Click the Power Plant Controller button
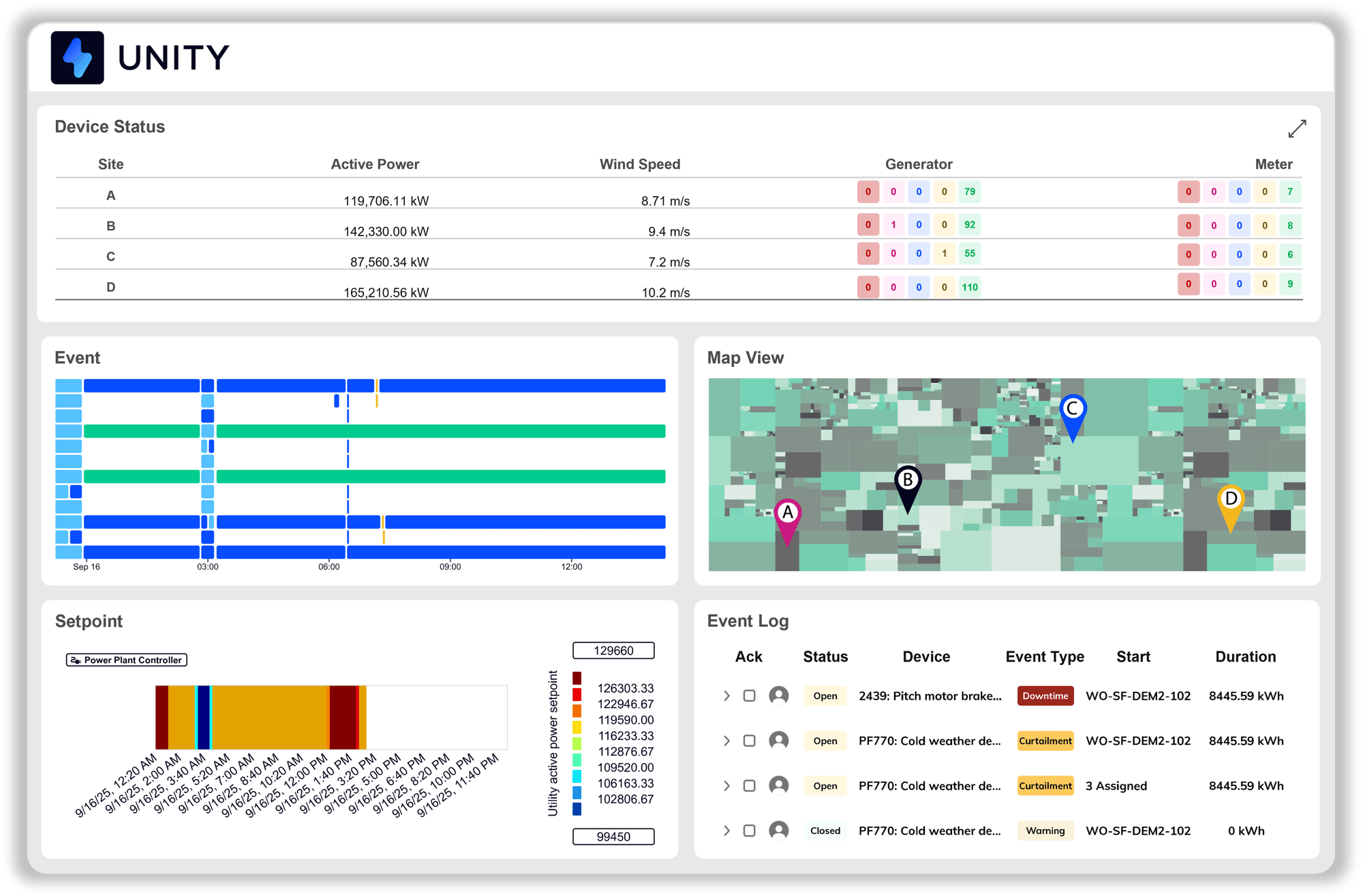1363x896 pixels. (127, 660)
